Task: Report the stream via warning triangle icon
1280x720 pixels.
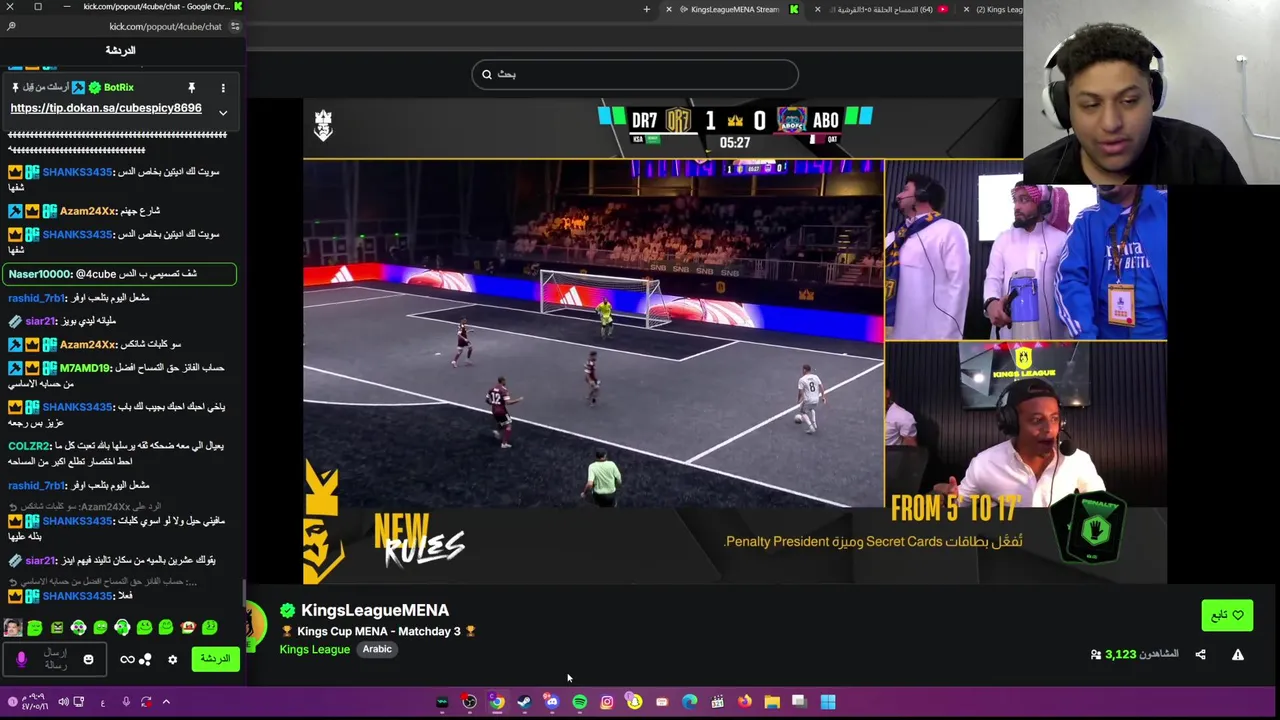Action: point(1237,655)
